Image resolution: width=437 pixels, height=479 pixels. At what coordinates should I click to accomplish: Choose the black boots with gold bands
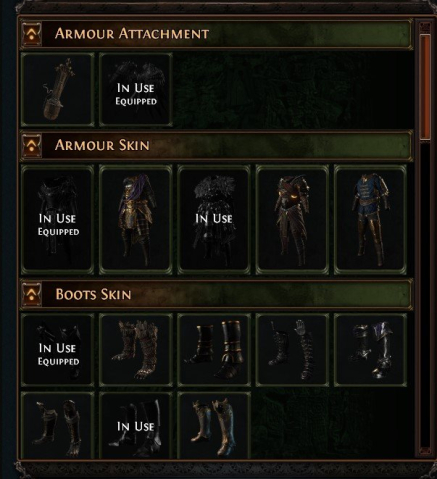[214, 349]
